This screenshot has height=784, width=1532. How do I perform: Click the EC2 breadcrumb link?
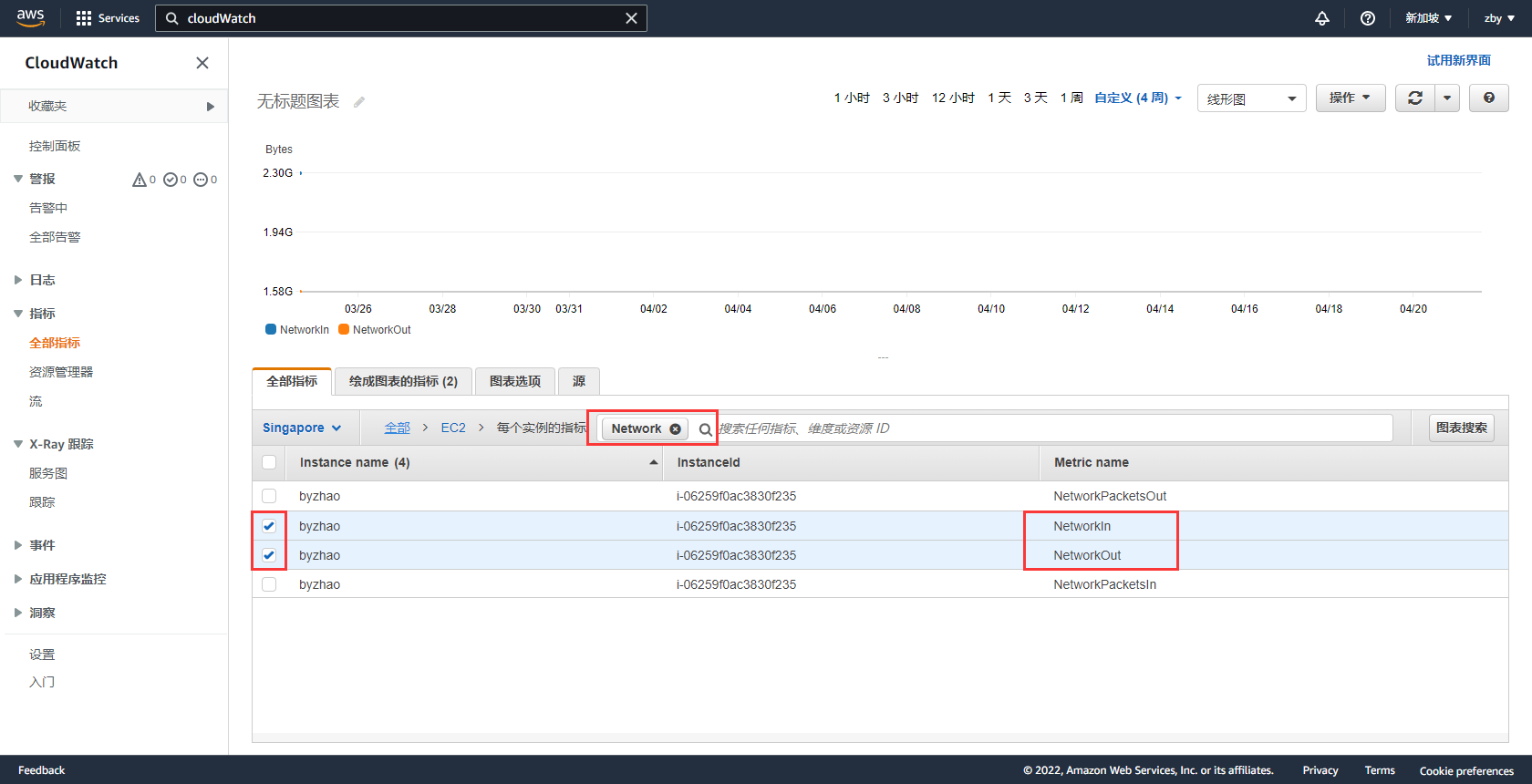pos(453,428)
